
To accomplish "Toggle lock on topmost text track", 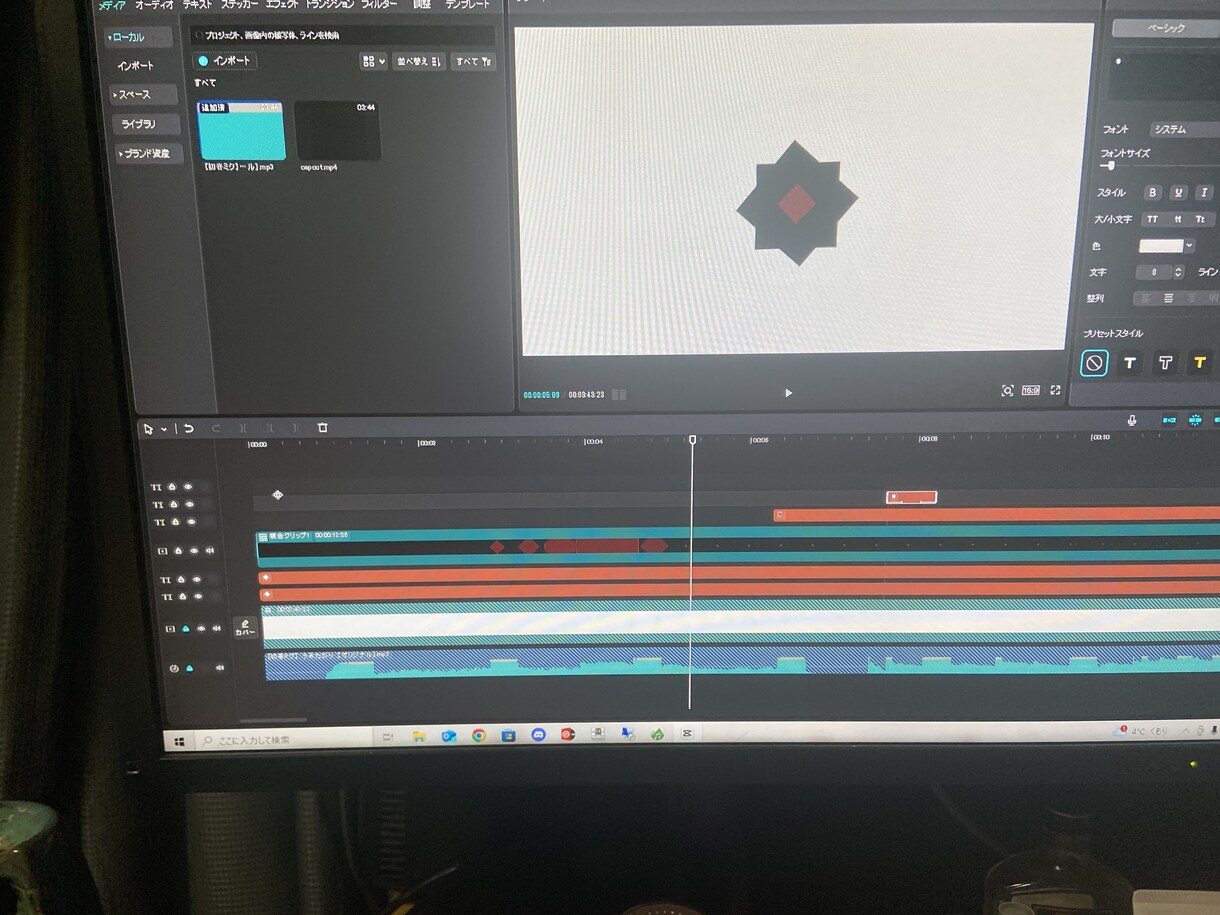I will tap(172, 486).
